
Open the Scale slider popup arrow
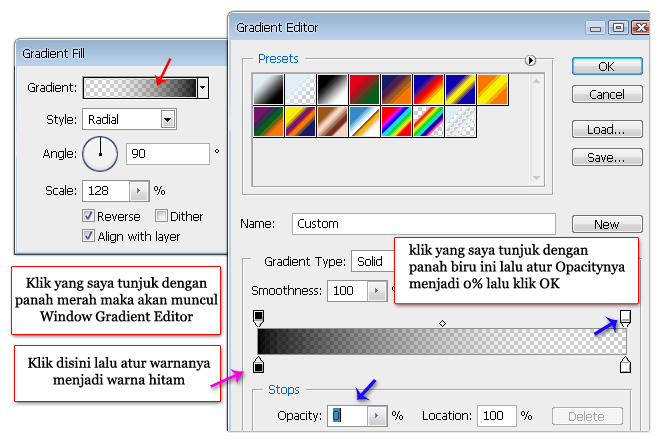tap(138, 191)
